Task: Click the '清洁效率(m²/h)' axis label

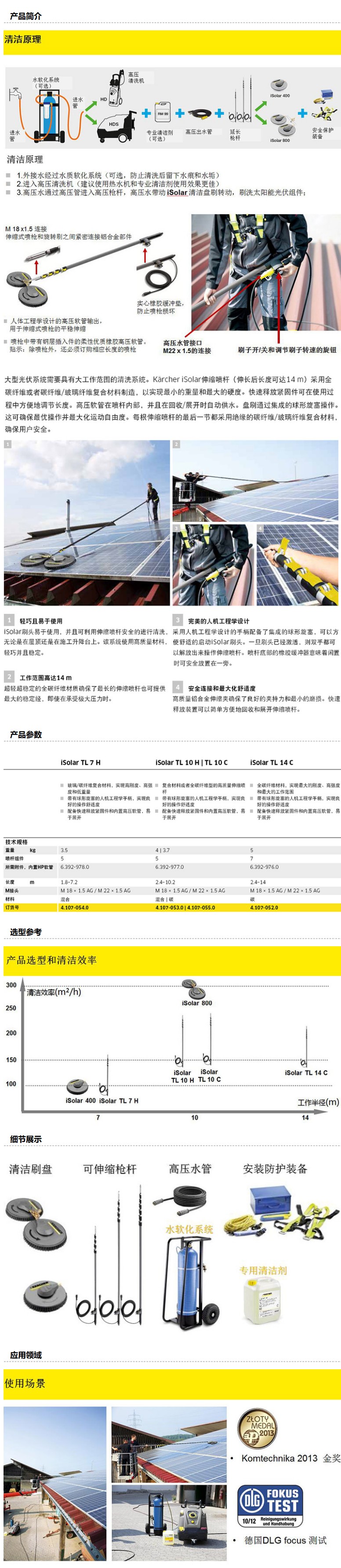Action: 54,992
